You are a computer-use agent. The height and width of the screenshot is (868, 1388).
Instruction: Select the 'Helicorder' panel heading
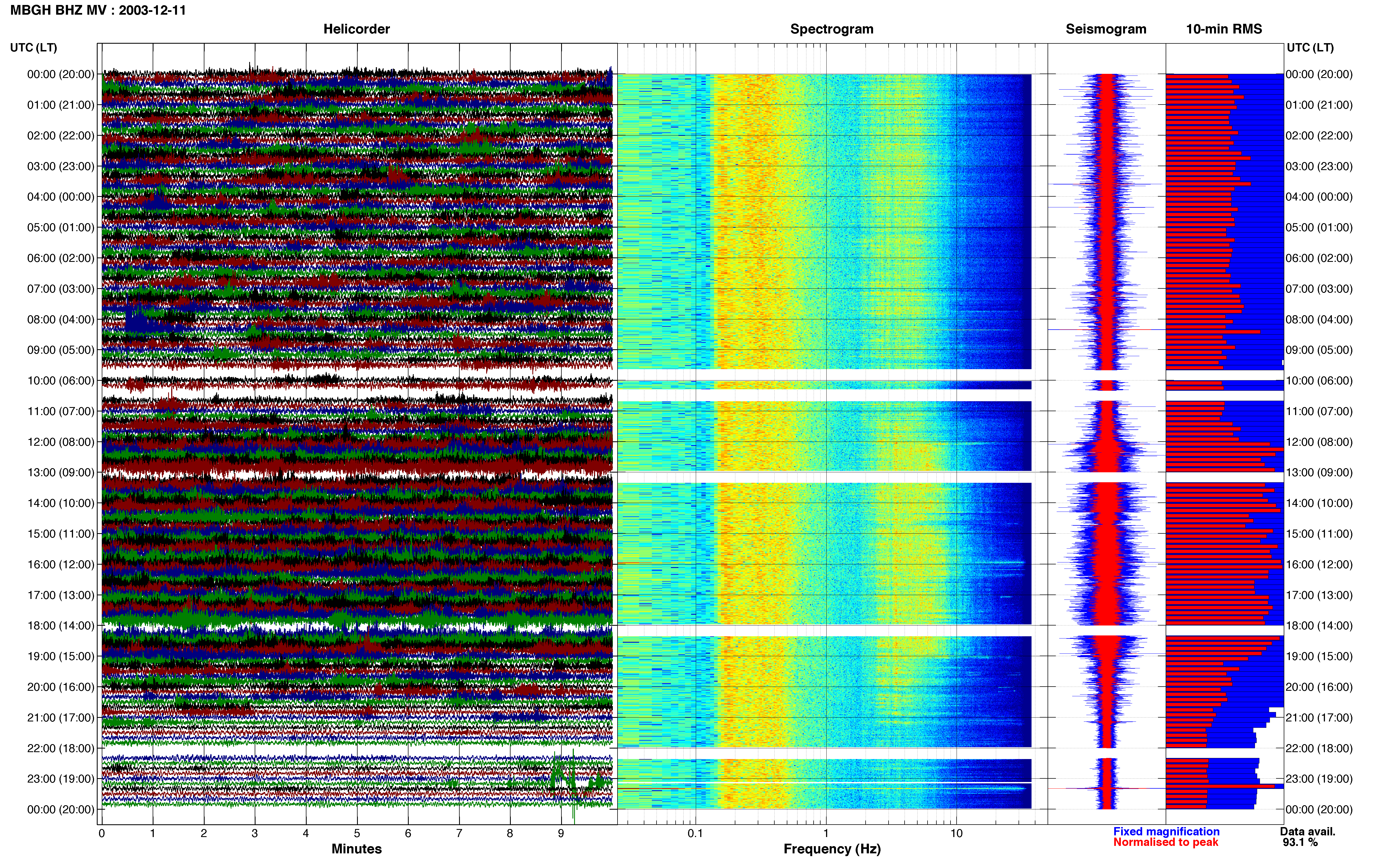[356, 29]
